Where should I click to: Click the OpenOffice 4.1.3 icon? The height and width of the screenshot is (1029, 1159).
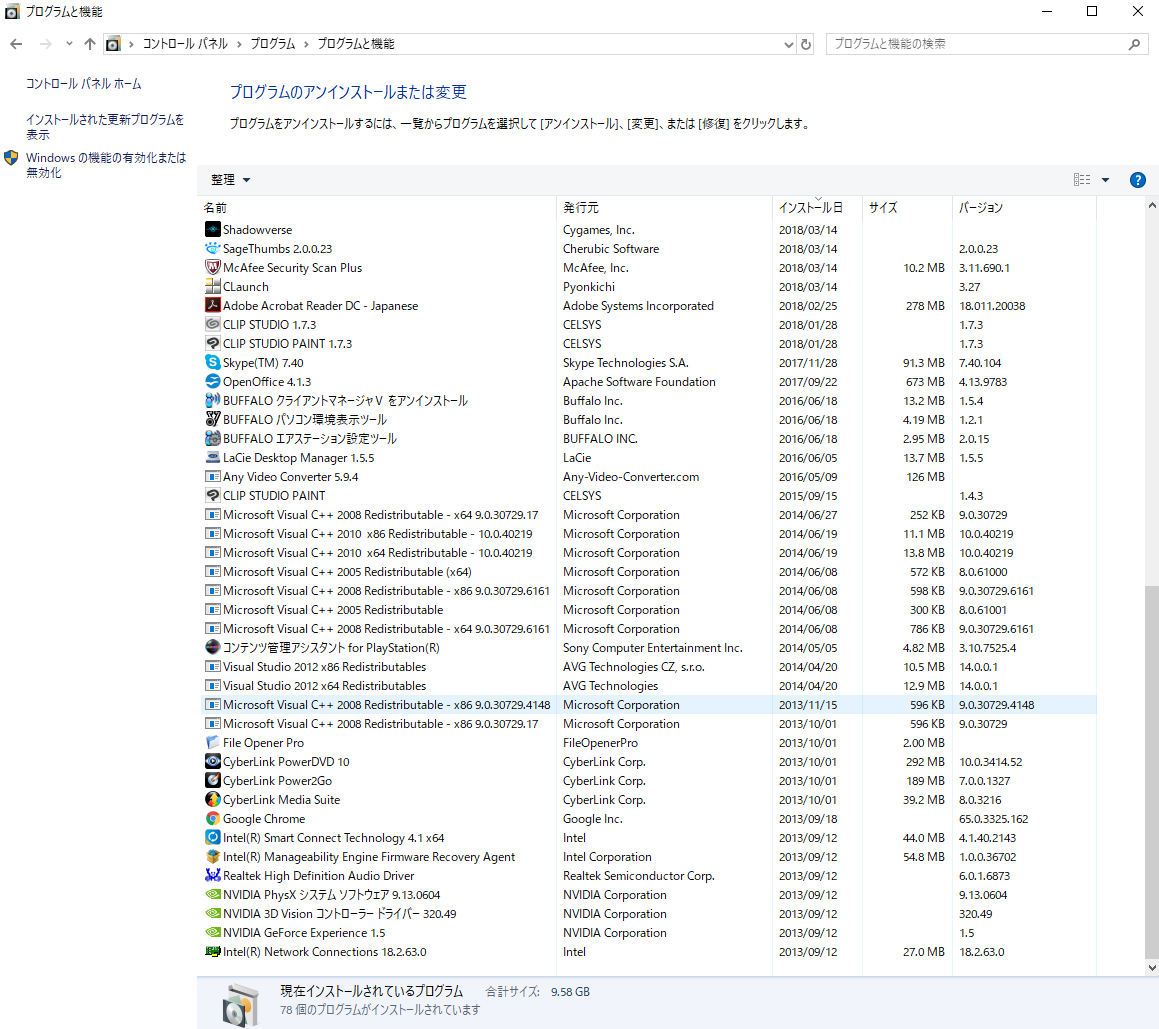pyautogui.click(x=212, y=382)
